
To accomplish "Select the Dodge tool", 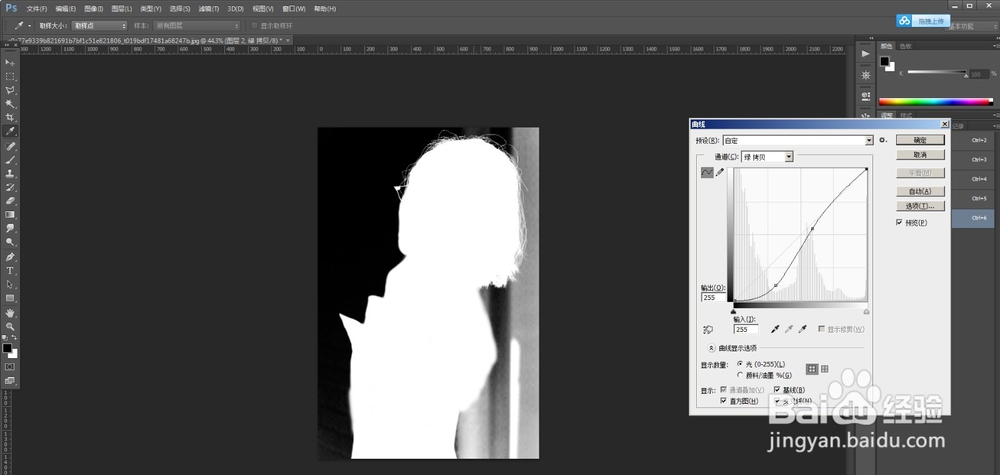I will 10,242.
